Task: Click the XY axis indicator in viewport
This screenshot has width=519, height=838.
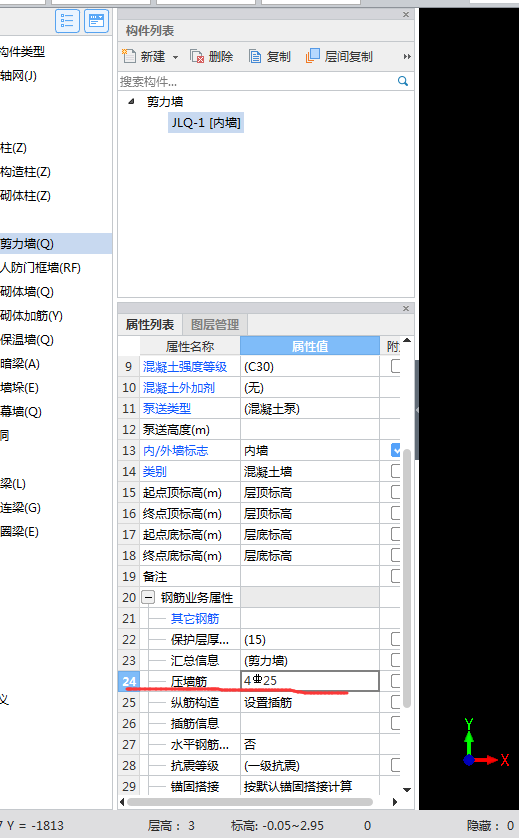Action: [x=485, y=744]
